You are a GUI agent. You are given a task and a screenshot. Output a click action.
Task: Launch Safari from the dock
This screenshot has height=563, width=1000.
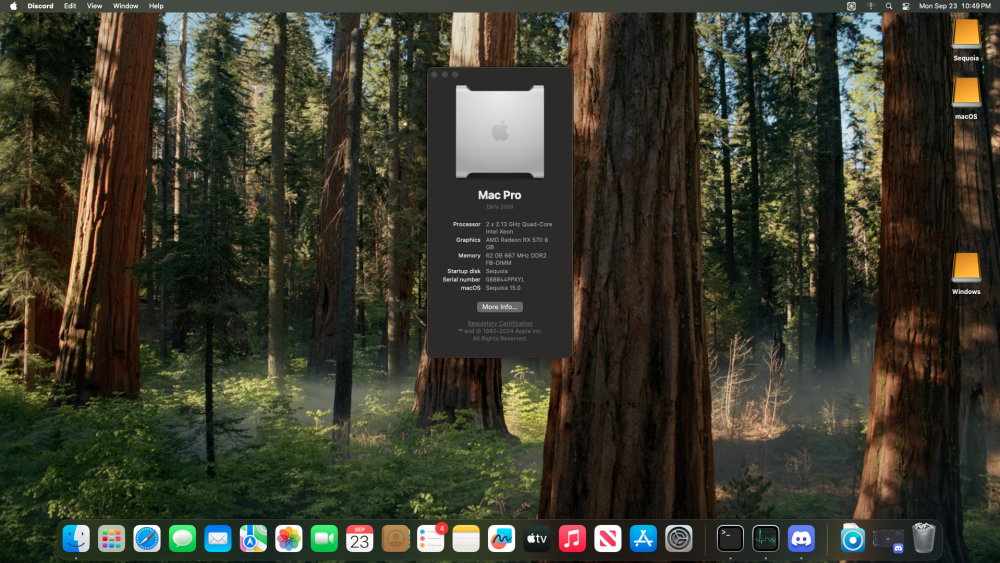pyautogui.click(x=147, y=539)
